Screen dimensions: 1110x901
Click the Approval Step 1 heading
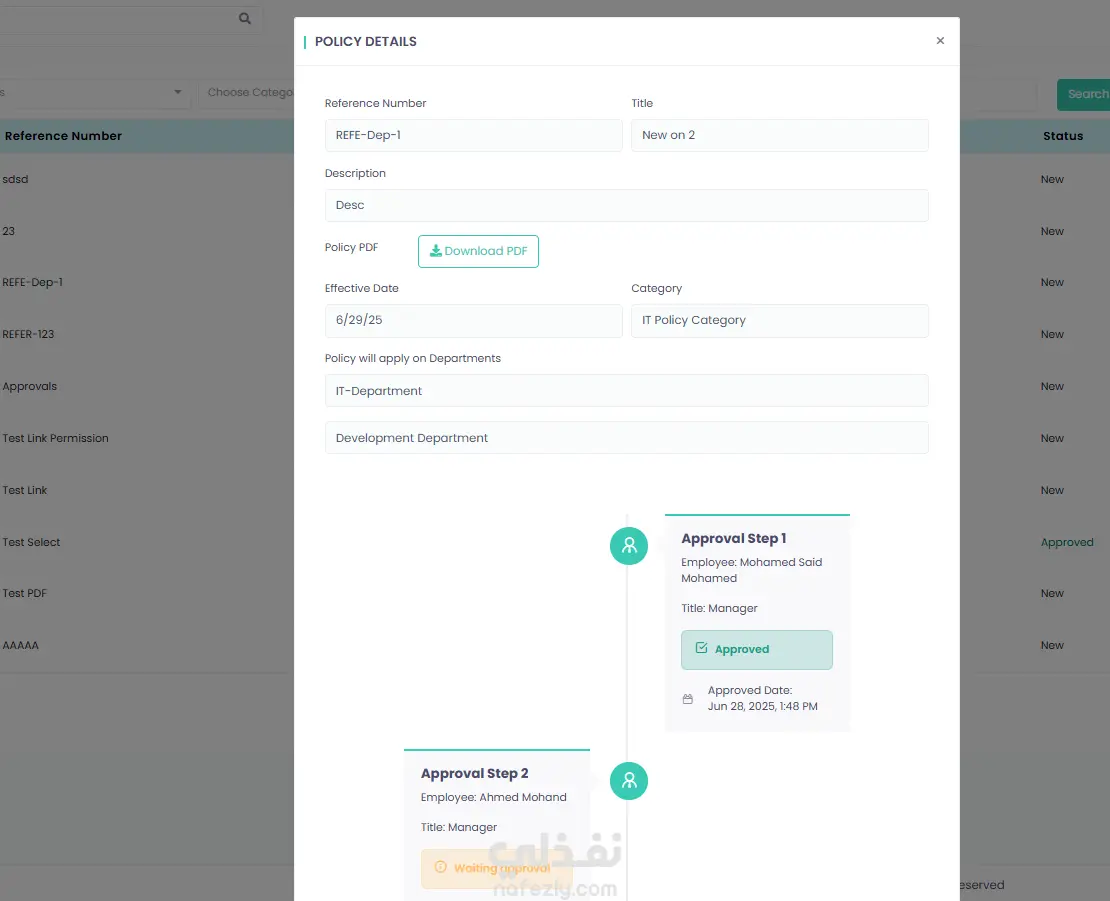pyautogui.click(x=733, y=539)
